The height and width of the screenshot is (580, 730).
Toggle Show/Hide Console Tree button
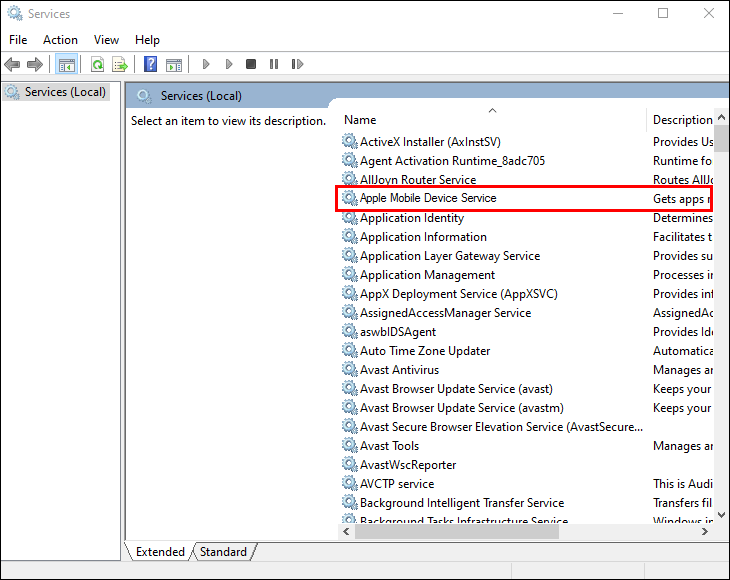pyautogui.click(x=67, y=64)
